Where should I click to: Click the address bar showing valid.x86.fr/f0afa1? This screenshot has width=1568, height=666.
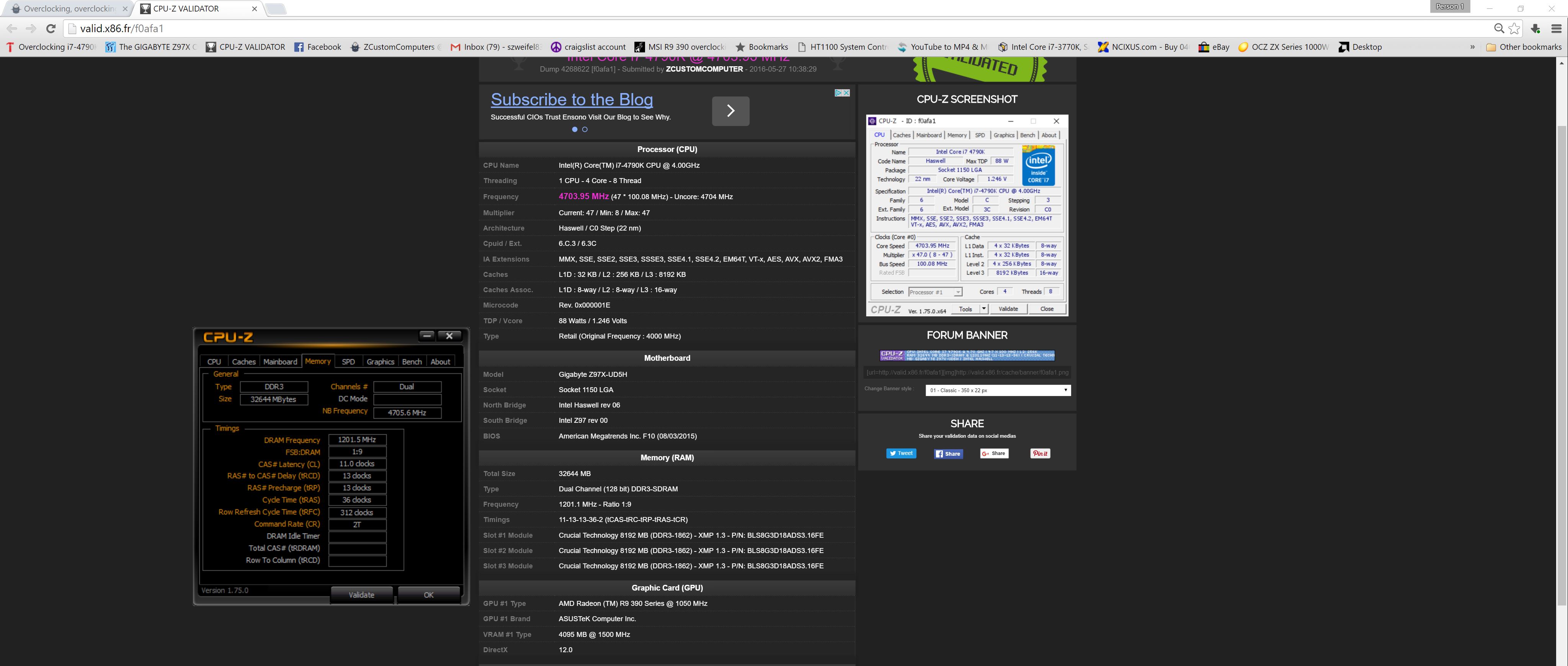[779, 29]
